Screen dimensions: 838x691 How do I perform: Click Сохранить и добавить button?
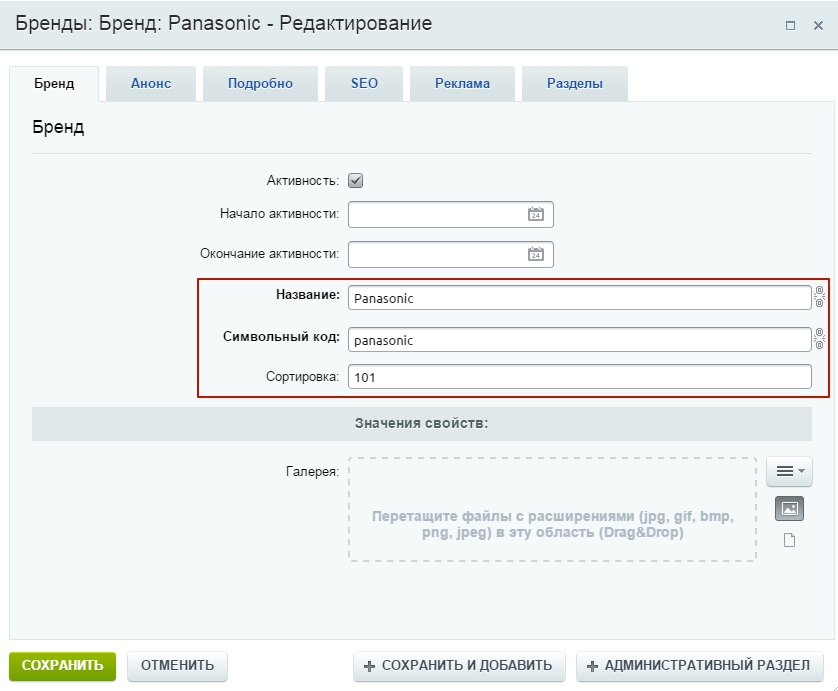(x=459, y=666)
